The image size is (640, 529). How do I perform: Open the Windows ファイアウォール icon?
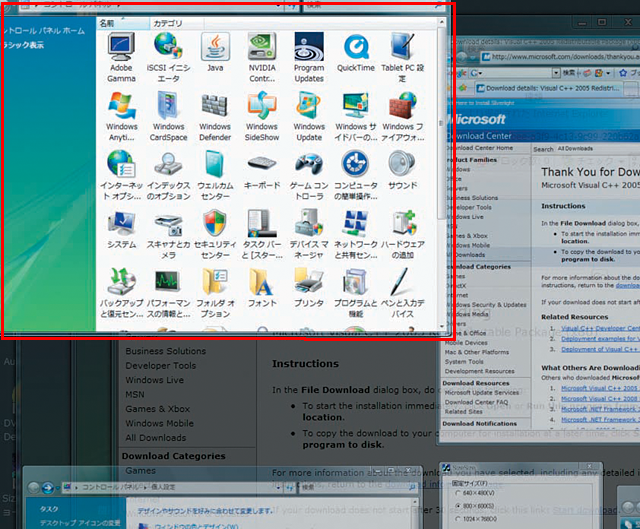tap(402, 116)
